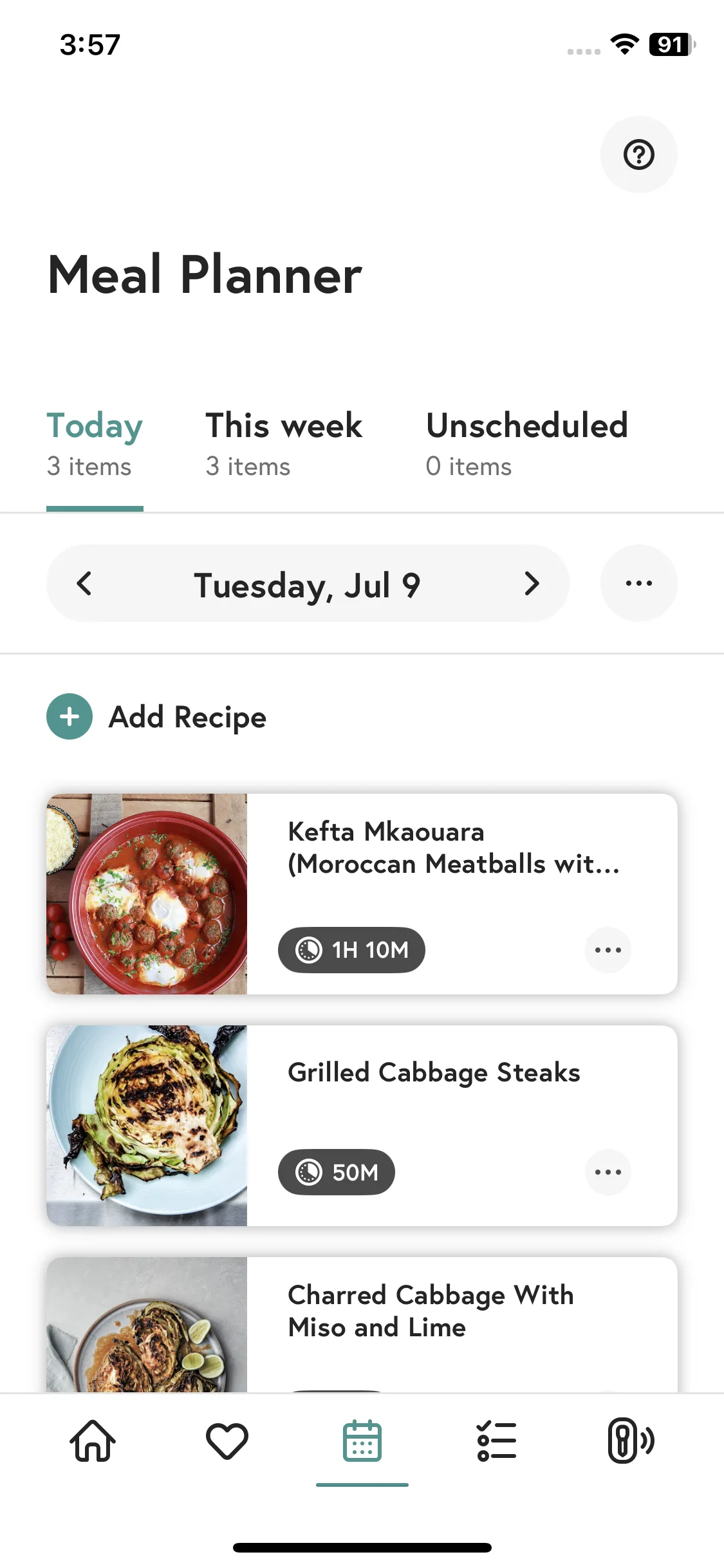The height and width of the screenshot is (1568, 724).
Task: Tap the Add Recipe label
Action: pos(187,717)
